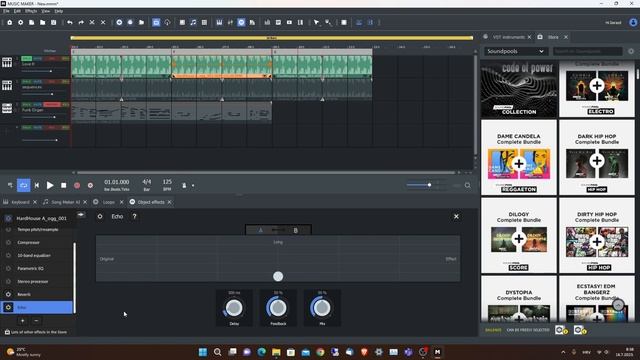Toggle the Stereo processor power button
The image size is (640, 360).
8,281
